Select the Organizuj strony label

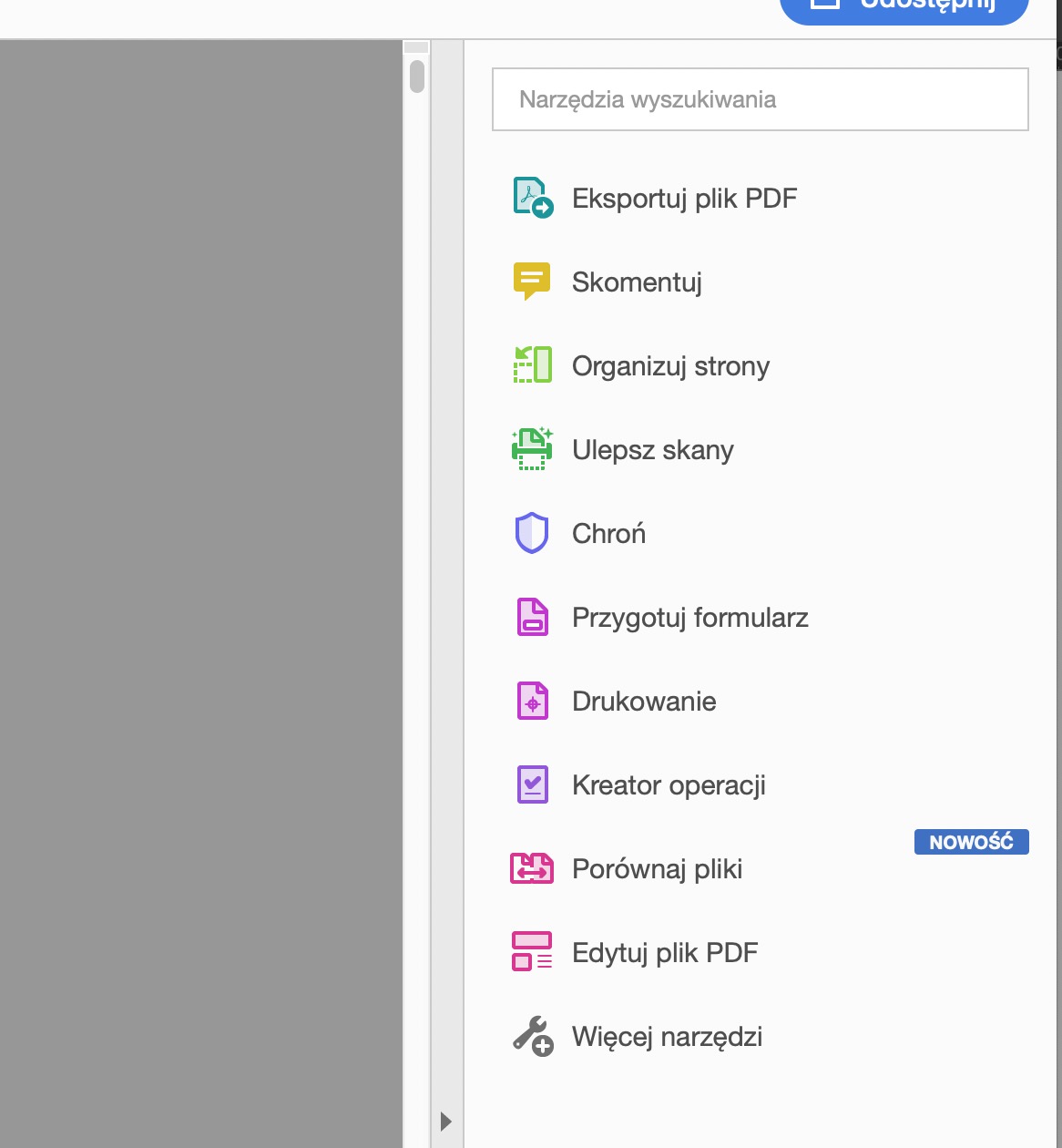click(671, 366)
